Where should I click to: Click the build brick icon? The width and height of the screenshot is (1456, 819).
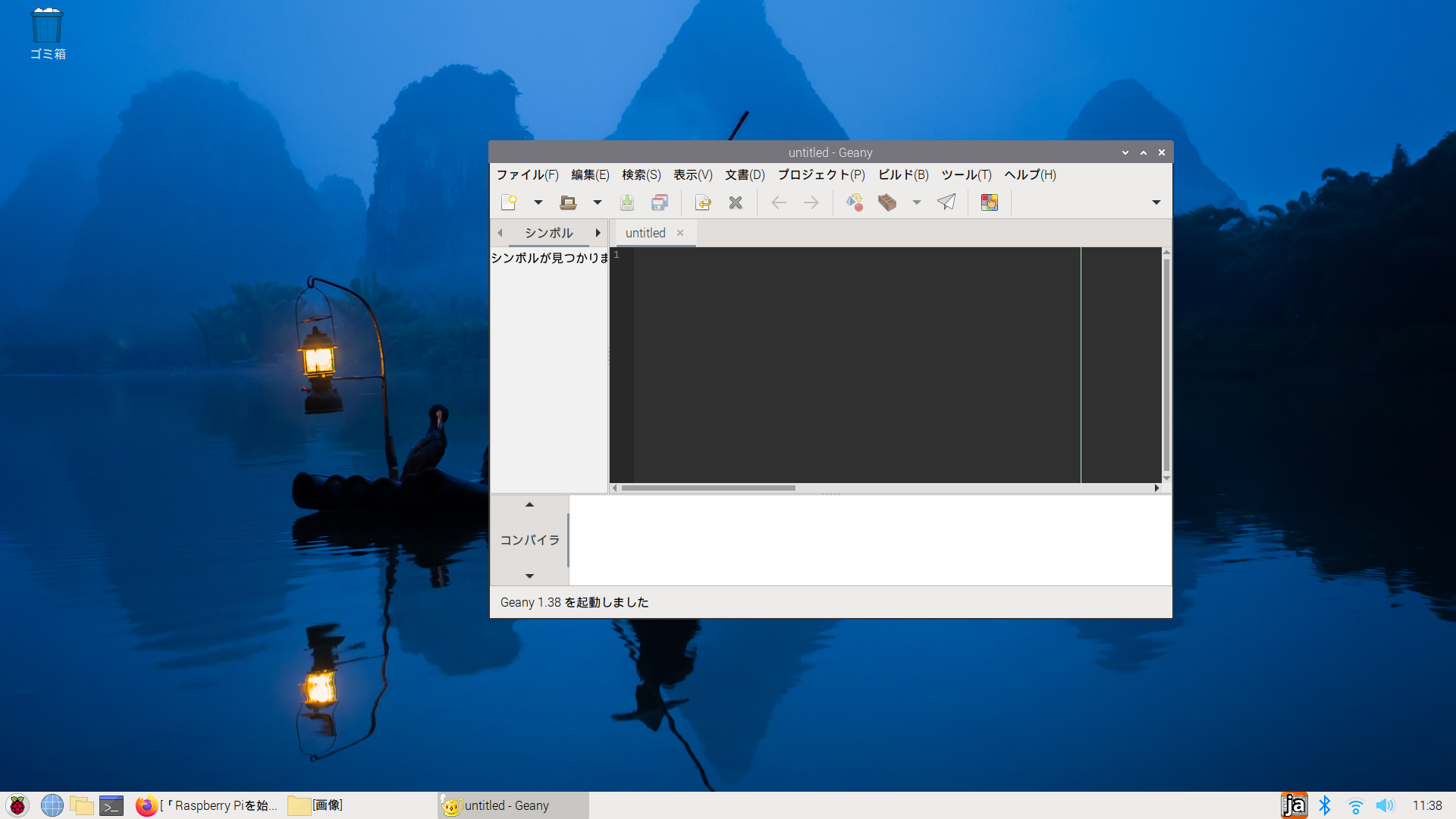pyautogui.click(x=887, y=202)
